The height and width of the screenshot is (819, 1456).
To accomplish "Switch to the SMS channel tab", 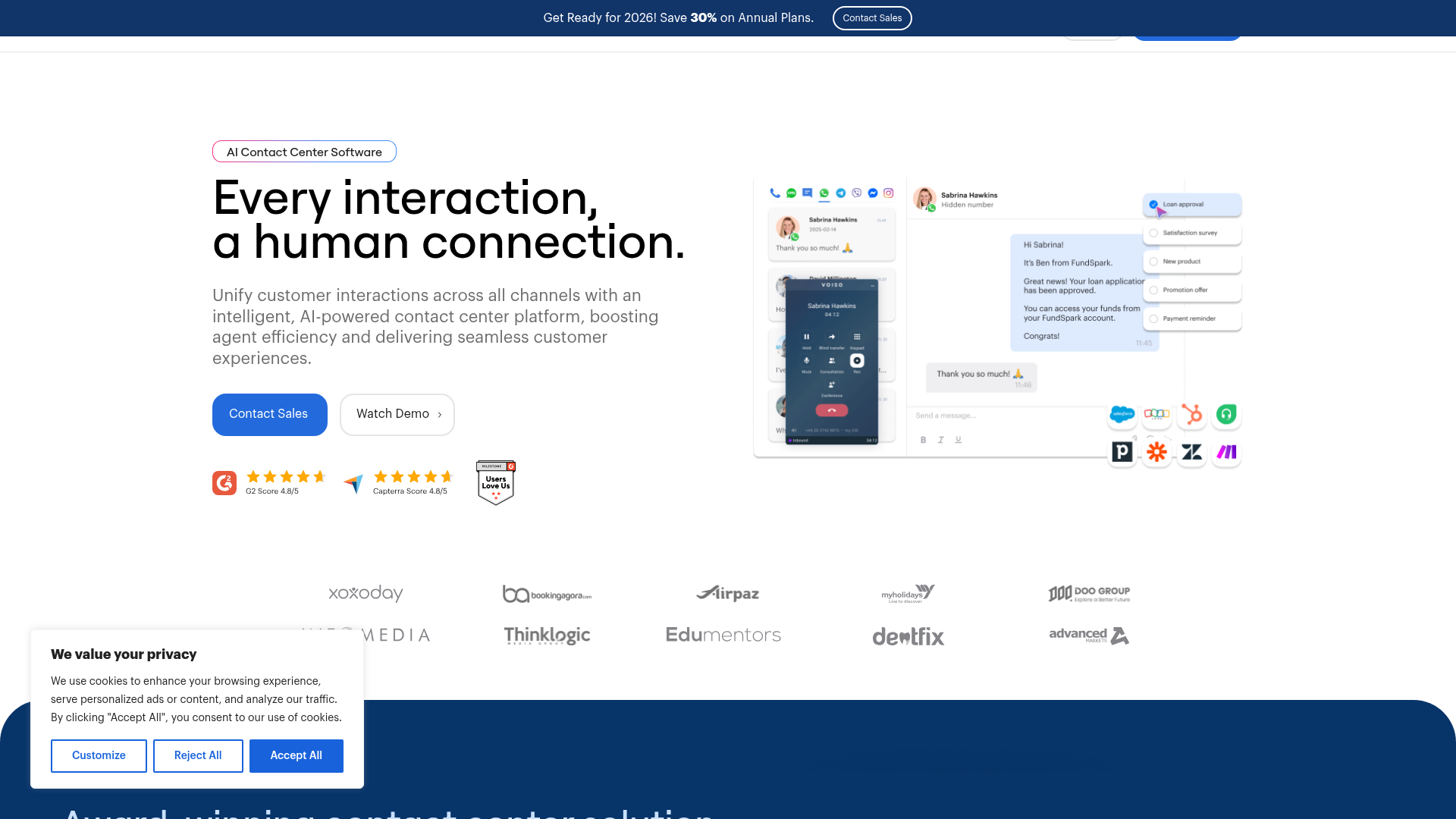I will click(791, 193).
